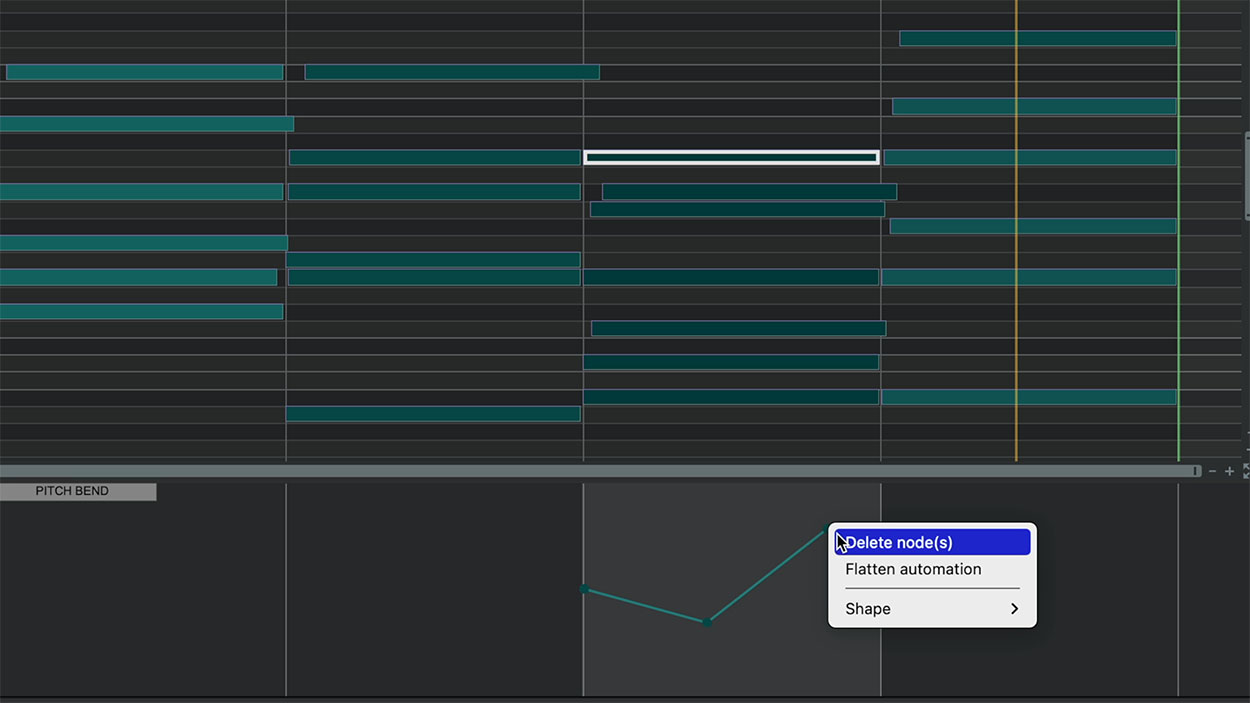Click the green vertical marker line
The image size is (1250, 703).
tap(1178, 300)
